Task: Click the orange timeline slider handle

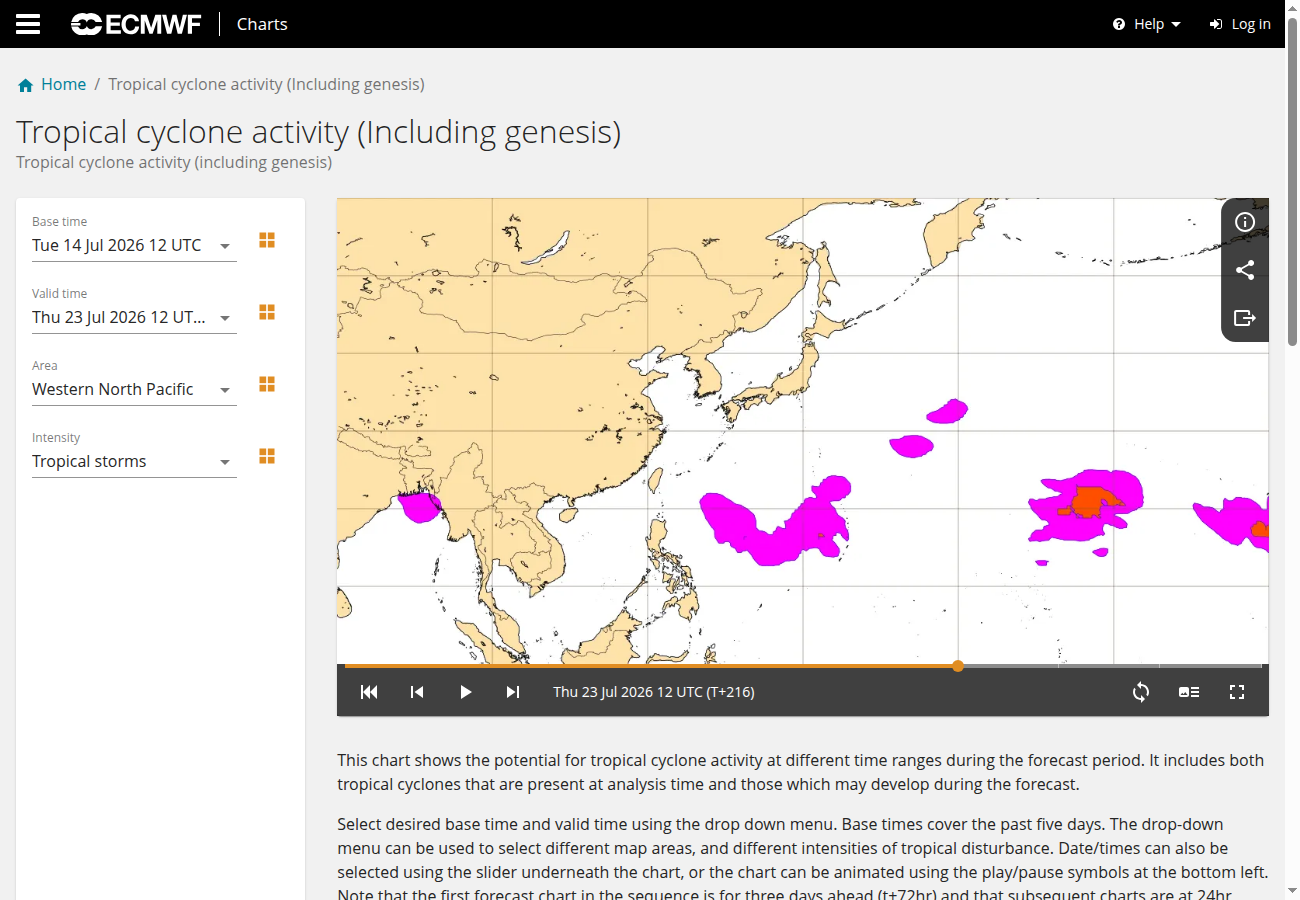Action: [958, 666]
